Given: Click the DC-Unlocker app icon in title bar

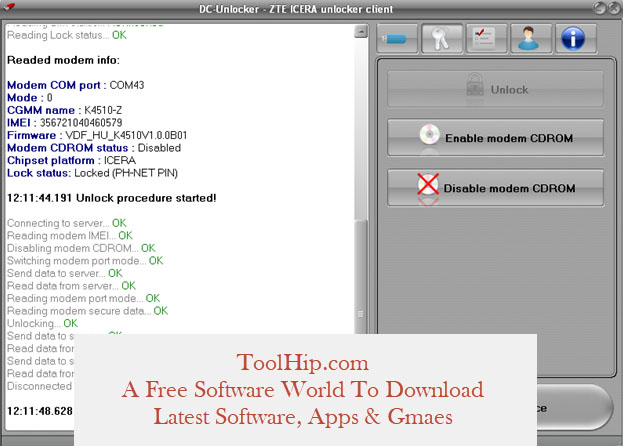Looking at the screenshot, I should point(9,7).
